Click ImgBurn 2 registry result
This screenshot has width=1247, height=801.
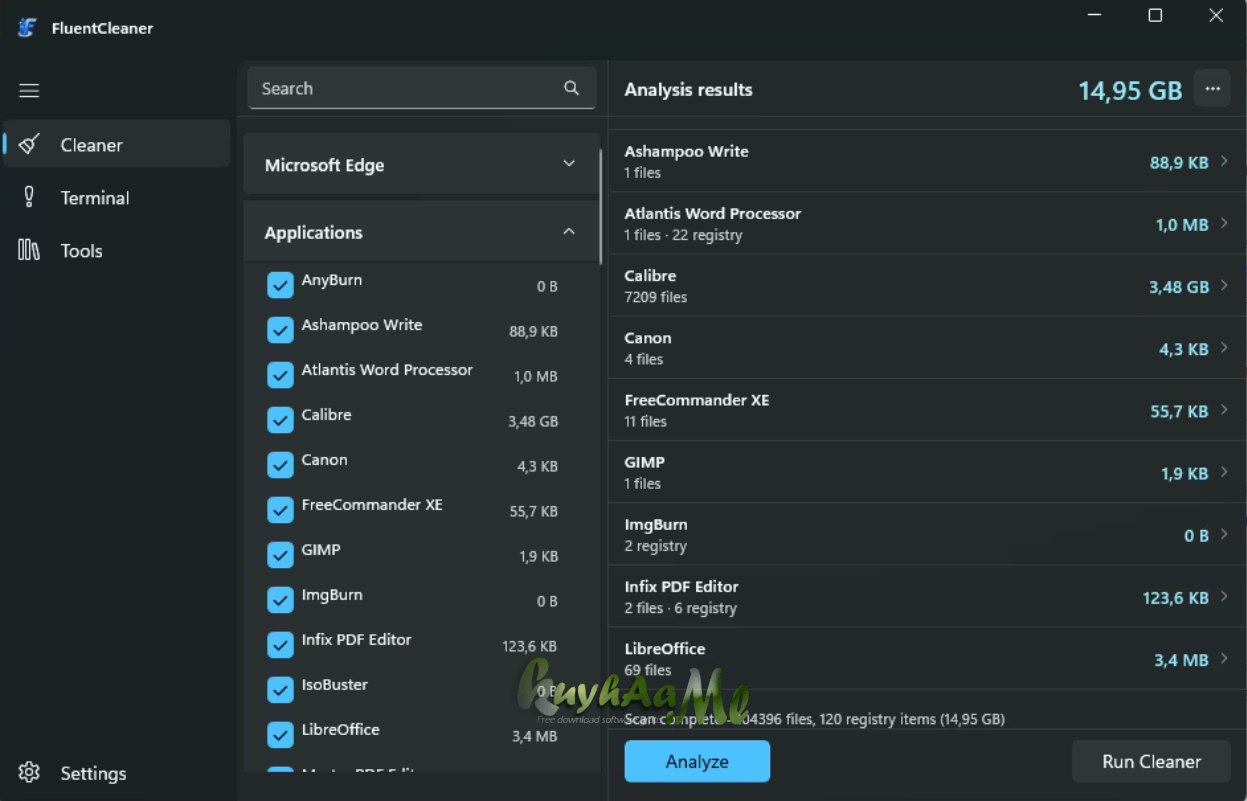point(927,534)
